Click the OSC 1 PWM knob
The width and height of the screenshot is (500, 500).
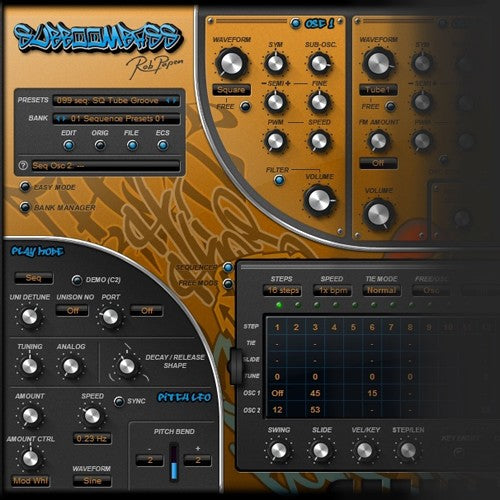point(275,141)
